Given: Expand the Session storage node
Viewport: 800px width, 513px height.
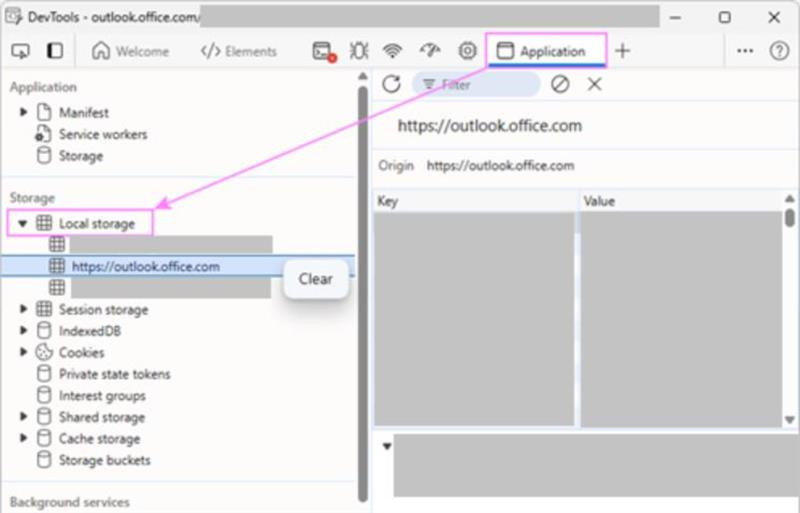Looking at the screenshot, I should coord(23,309).
